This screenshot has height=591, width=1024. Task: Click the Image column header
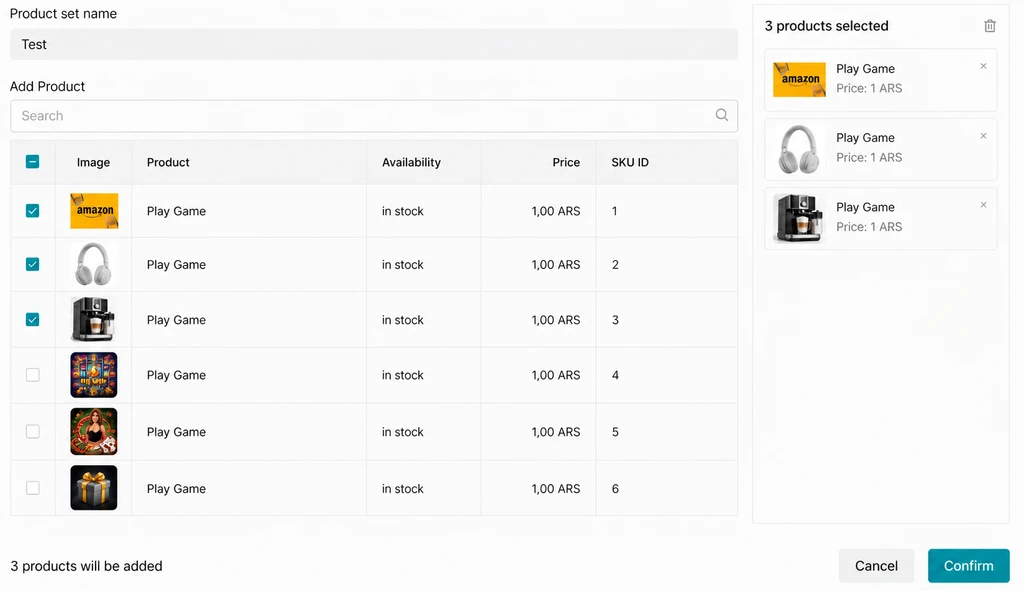tap(93, 162)
